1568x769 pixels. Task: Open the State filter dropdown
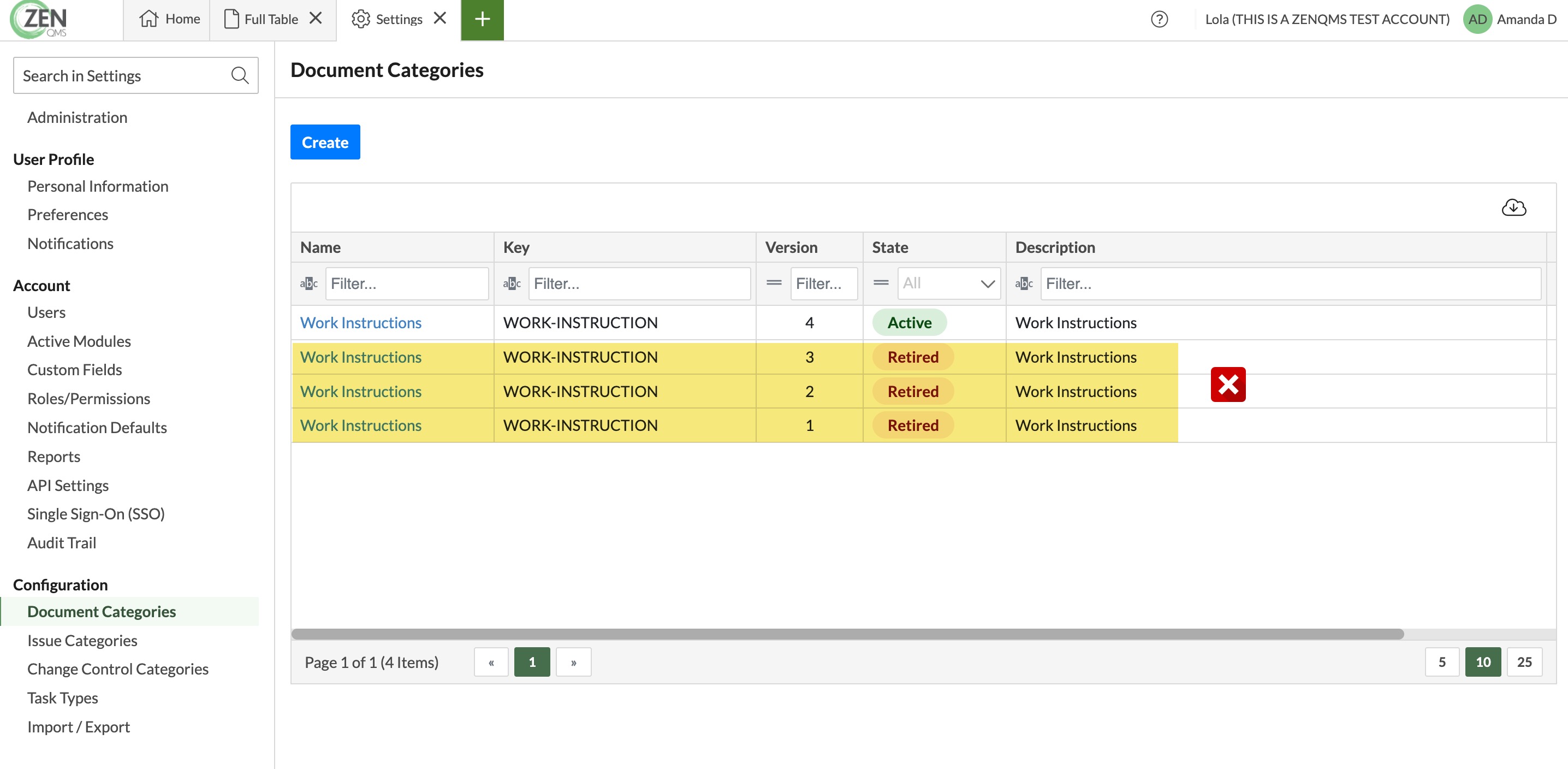click(x=948, y=283)
